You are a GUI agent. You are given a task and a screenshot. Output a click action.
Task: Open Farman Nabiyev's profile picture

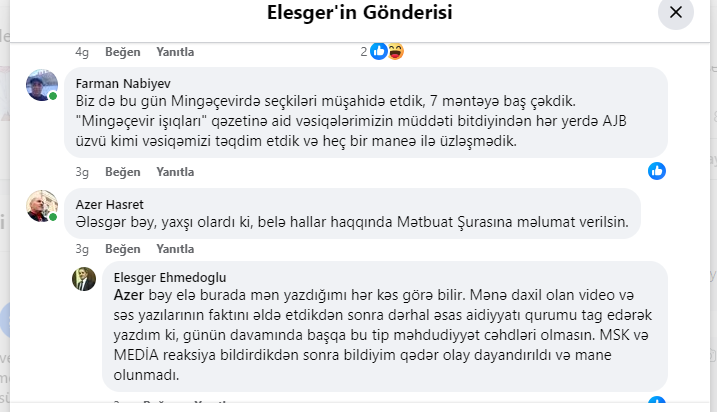point(42,85)
